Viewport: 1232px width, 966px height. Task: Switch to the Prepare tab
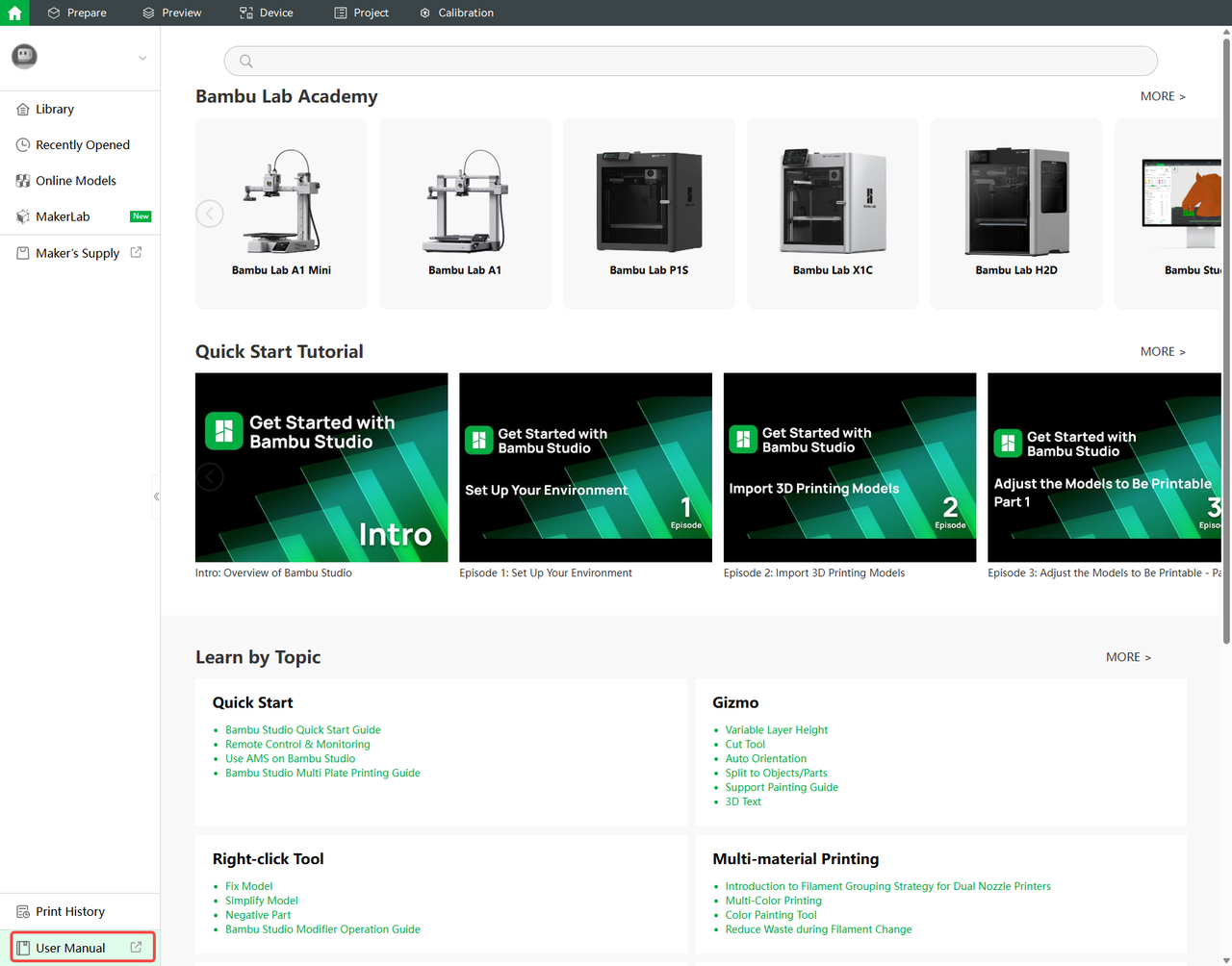click(x=77, y=13)
